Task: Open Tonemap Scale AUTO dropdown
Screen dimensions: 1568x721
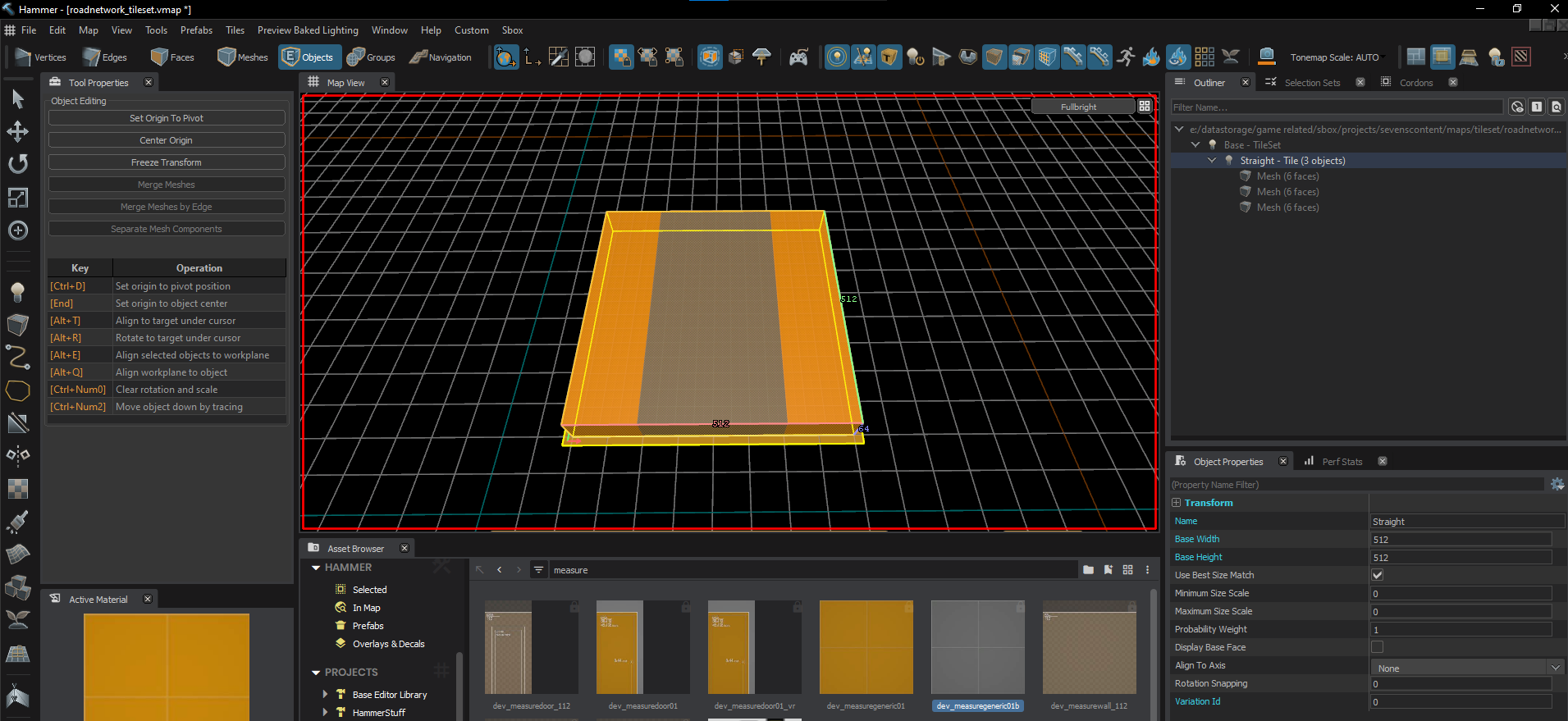Action: coord(1337,57)
